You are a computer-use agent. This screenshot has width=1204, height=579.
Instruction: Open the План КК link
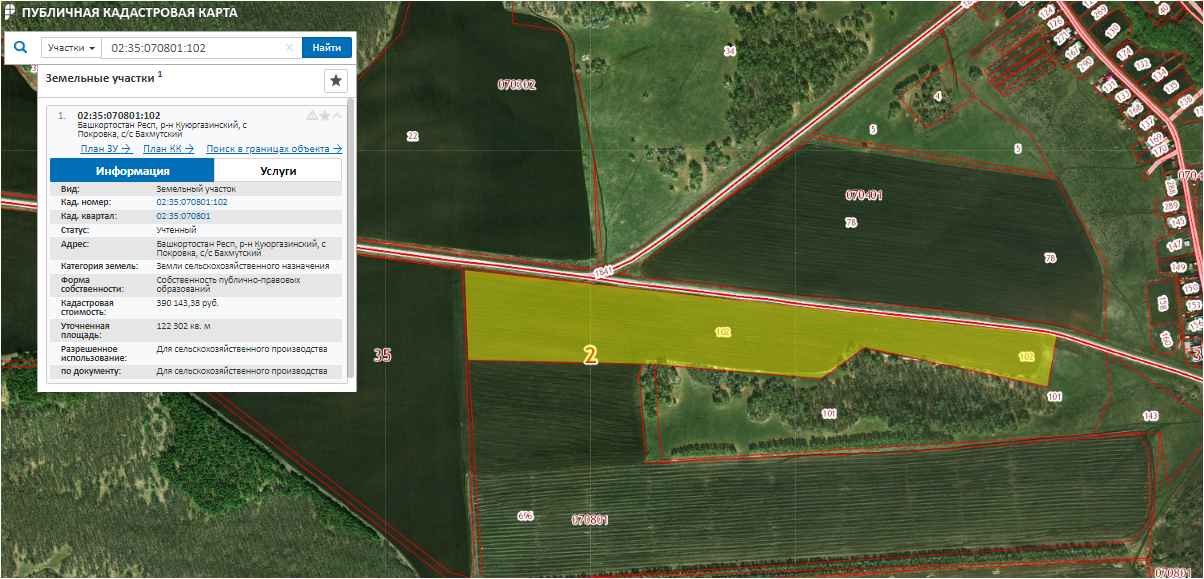(x=169, y=149)
